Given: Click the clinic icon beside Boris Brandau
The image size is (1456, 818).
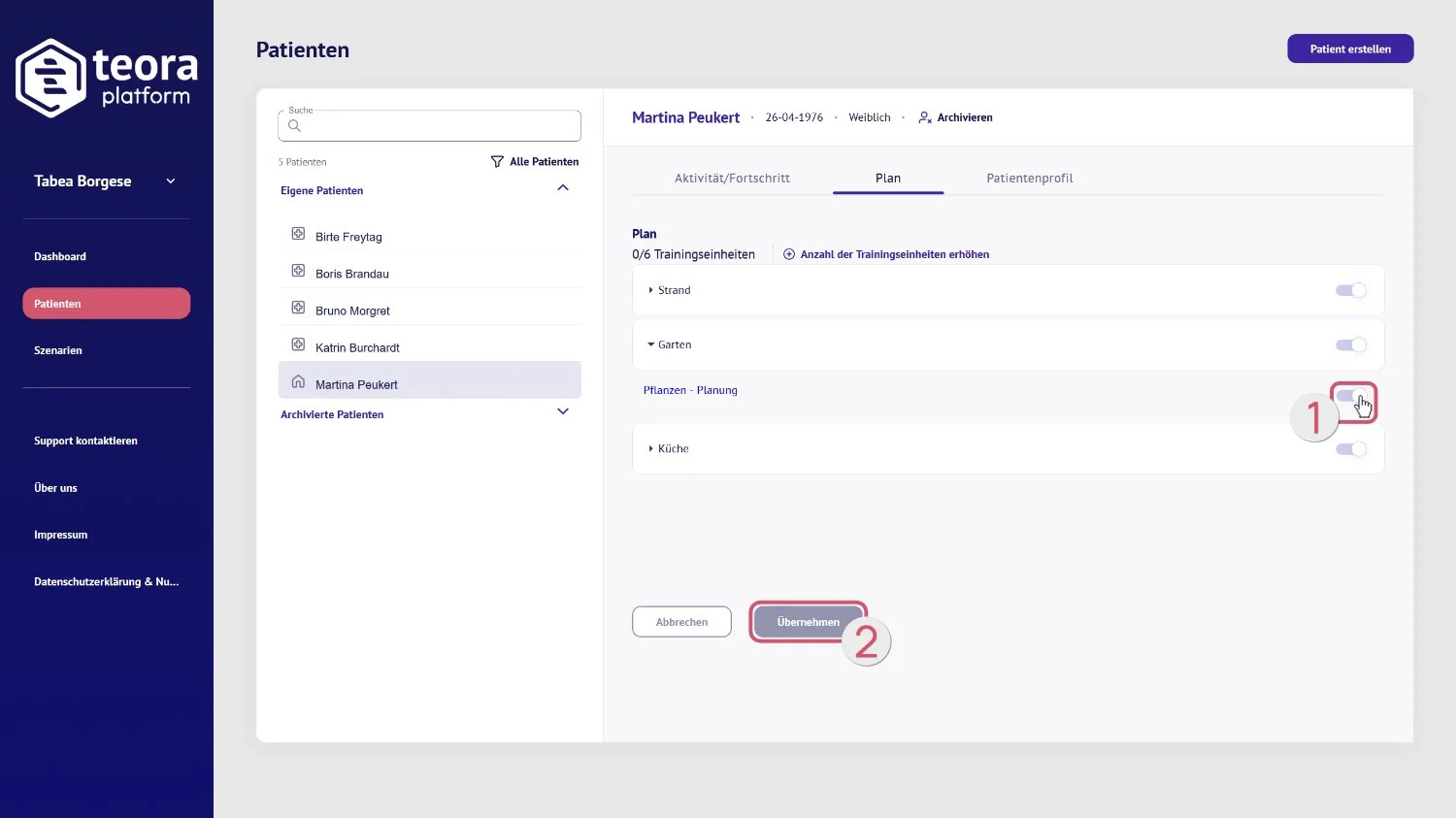Looking at the screenshot, I should [x=298, y=271].
